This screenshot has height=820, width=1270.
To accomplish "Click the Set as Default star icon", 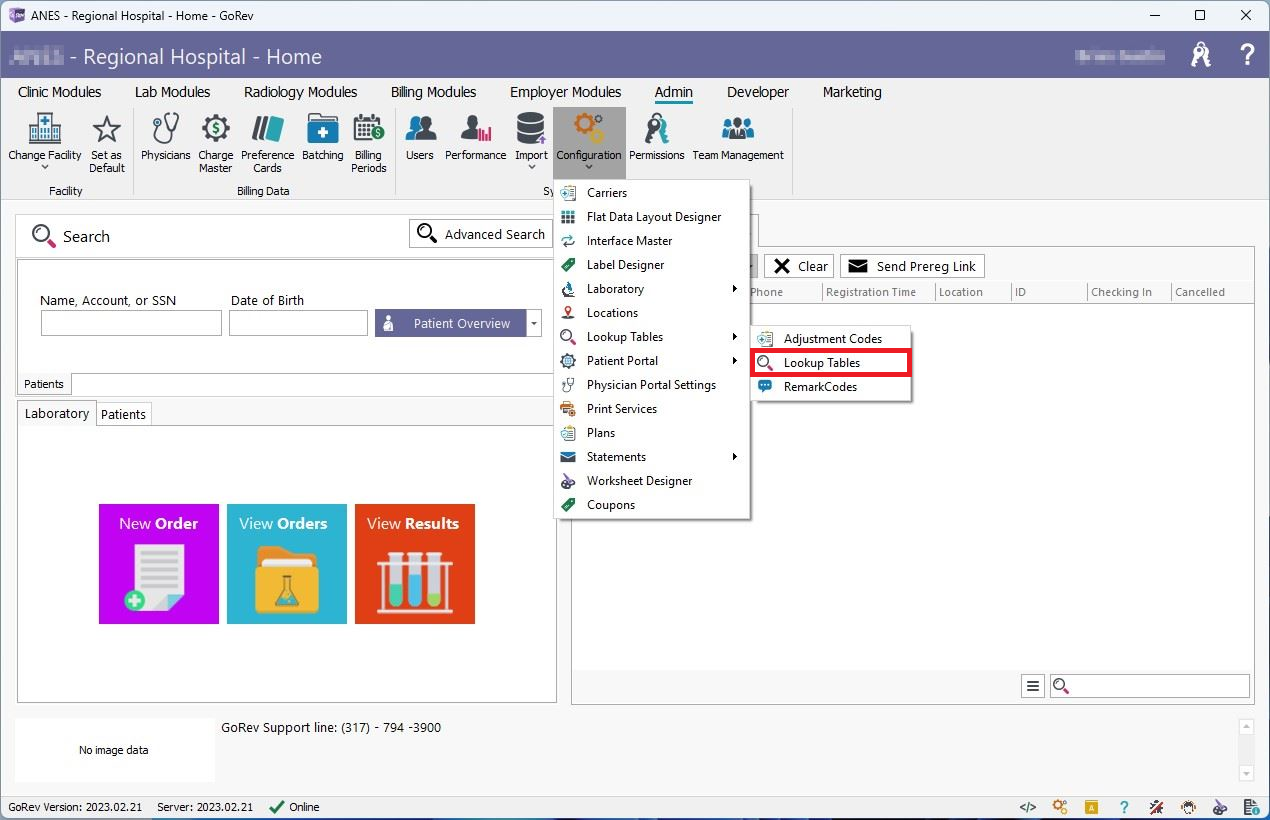I will (106, 129).
